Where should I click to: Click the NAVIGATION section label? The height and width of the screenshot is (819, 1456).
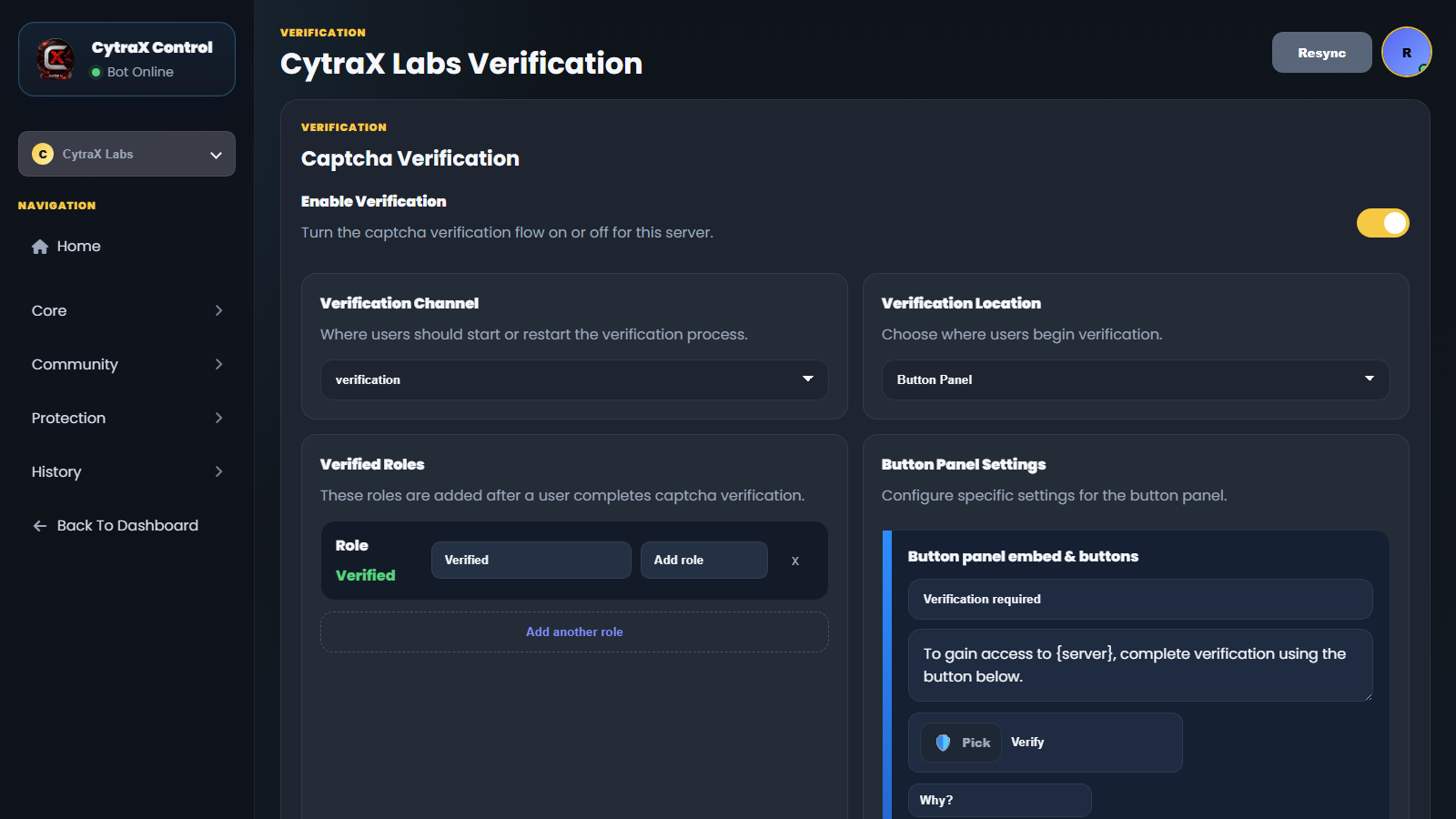[x=56, y=206]
